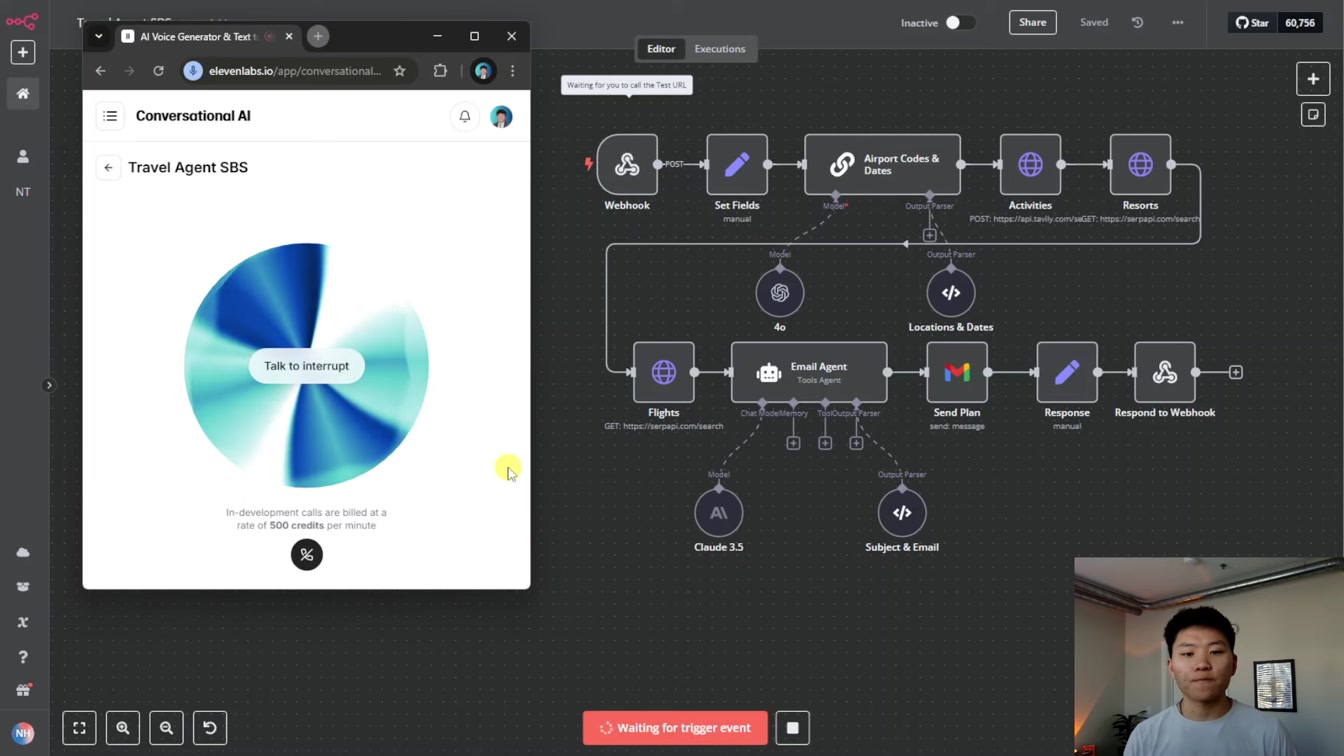Open the Email Agent node
This screenshot has width=1344, height=756.
click(809, 372)
